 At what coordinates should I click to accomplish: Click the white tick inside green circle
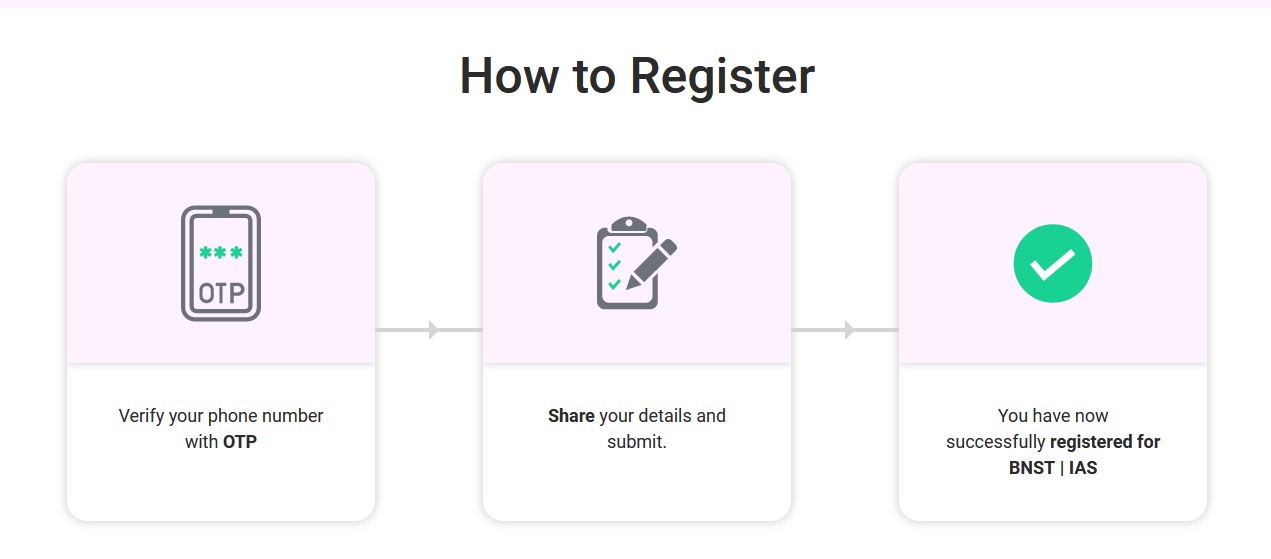(x=1052, y=264)
